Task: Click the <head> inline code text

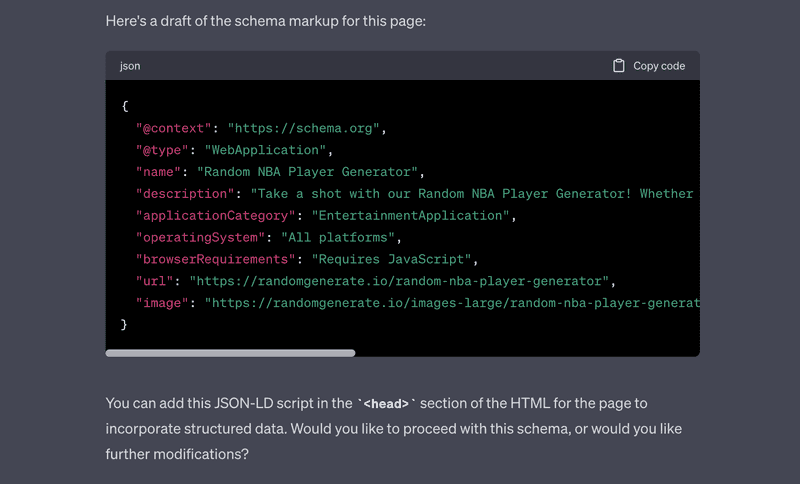Action: point(386,404)
